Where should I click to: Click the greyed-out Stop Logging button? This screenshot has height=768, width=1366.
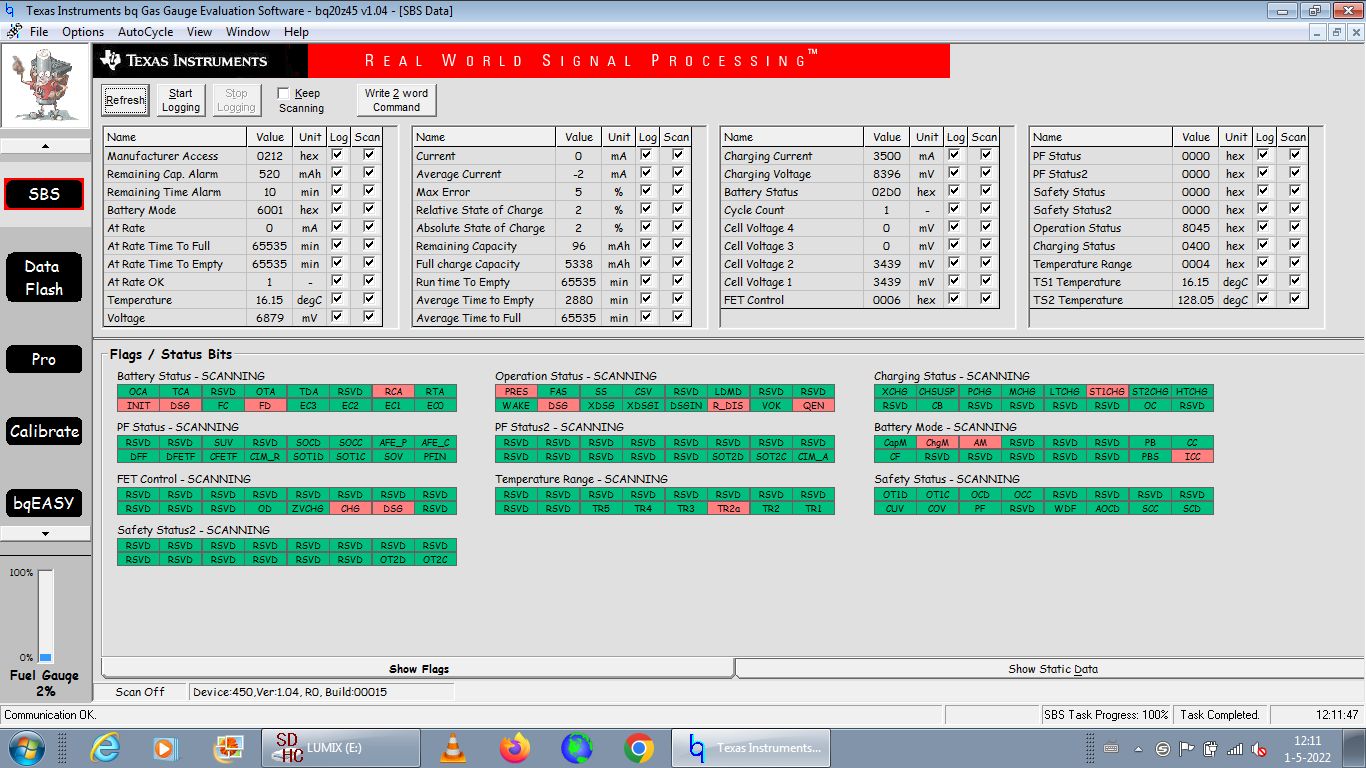click(236, 100)
